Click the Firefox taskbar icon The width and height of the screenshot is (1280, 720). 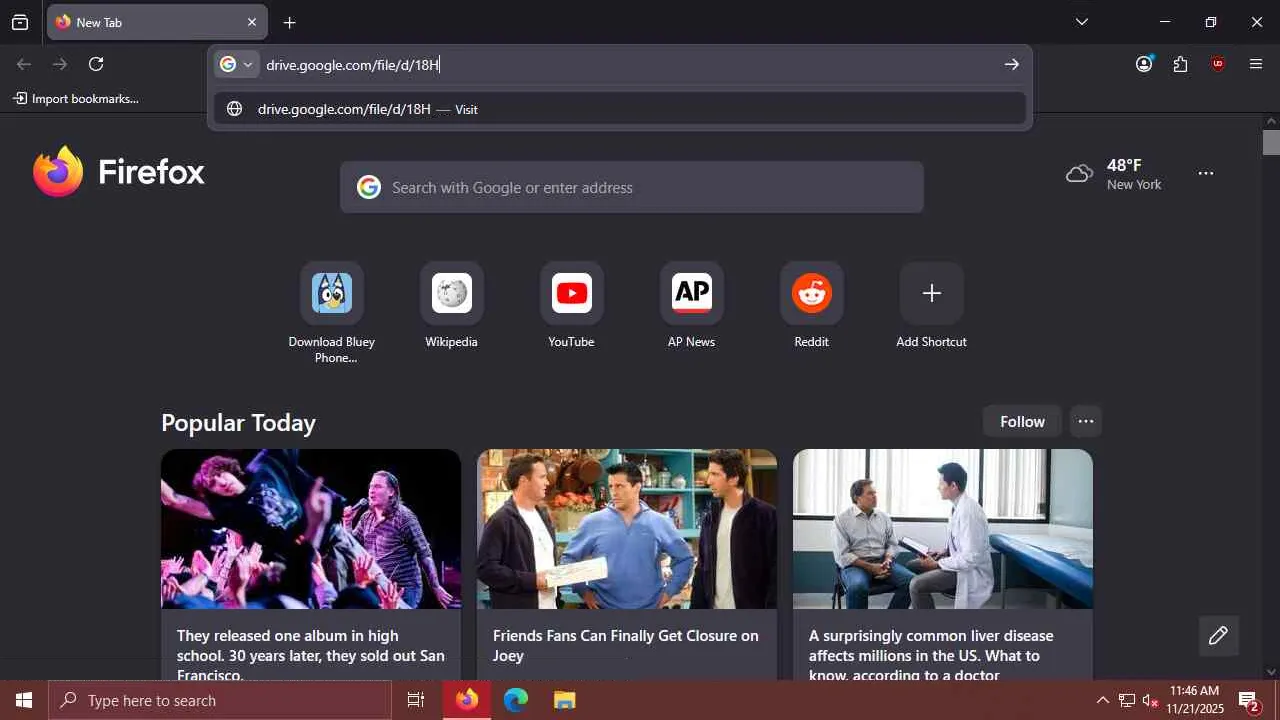[467, 700]
